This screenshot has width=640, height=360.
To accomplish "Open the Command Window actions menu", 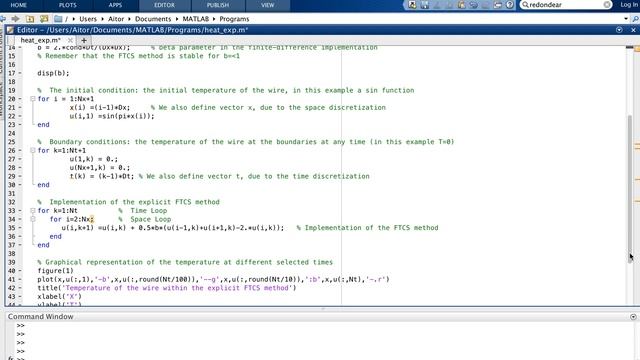I will (x=633, y=317).
